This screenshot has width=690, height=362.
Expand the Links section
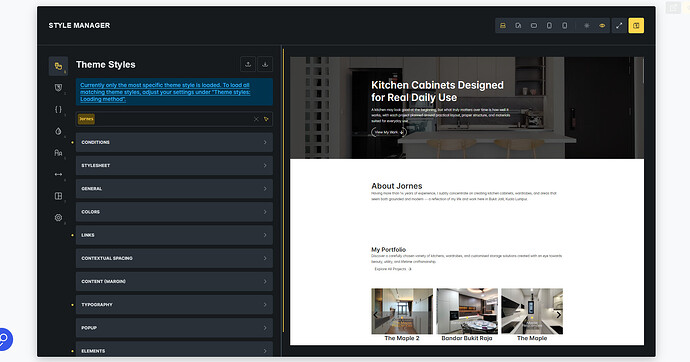[x=174, y=235]
